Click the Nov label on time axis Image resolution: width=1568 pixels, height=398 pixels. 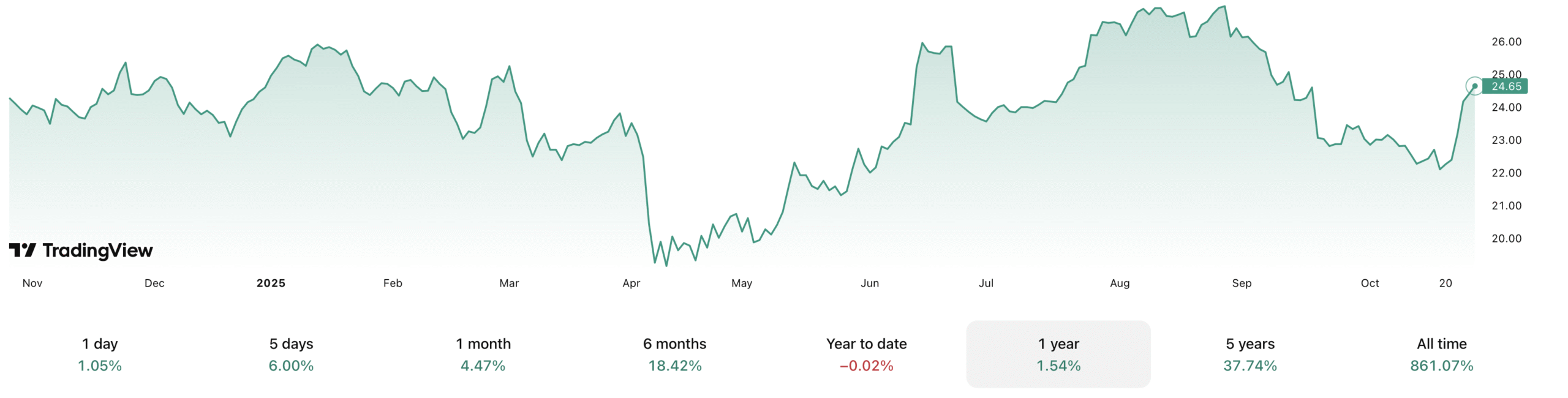tap(32, 283)
